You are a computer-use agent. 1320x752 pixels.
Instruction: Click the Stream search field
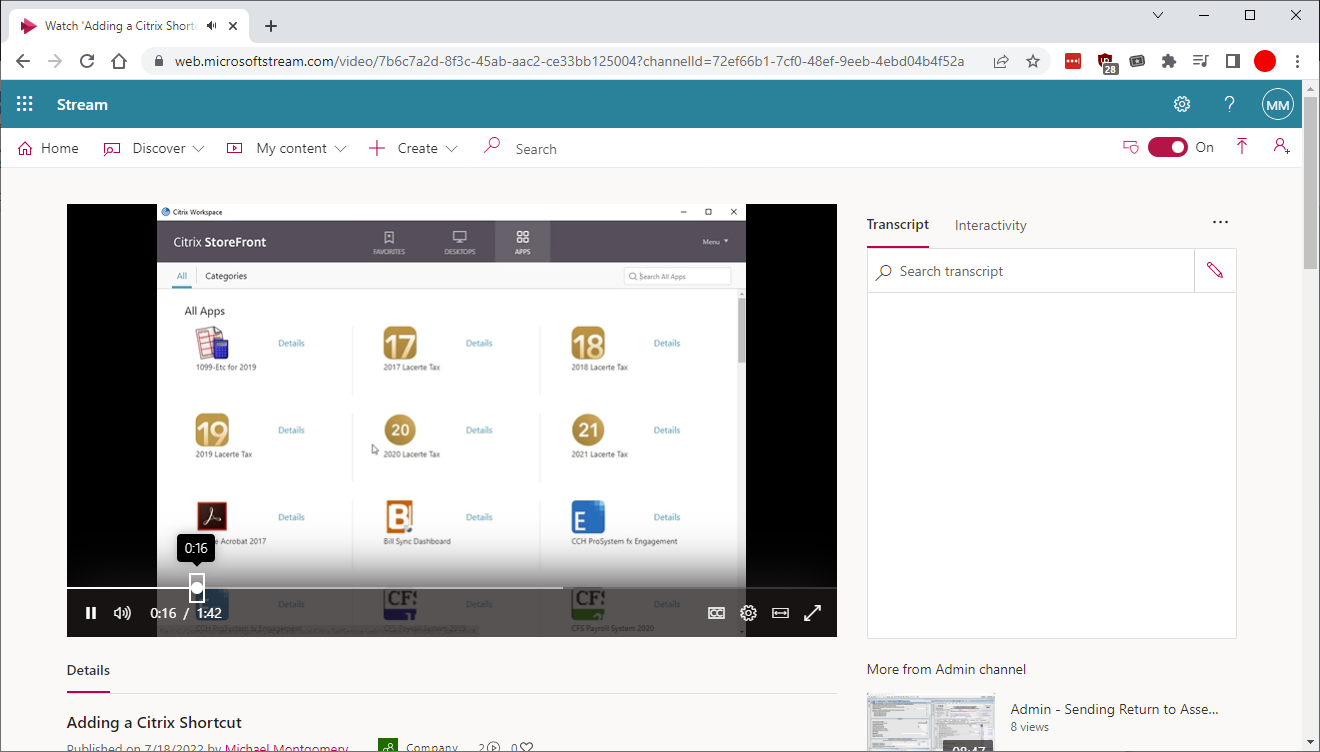tap(535, 149)
